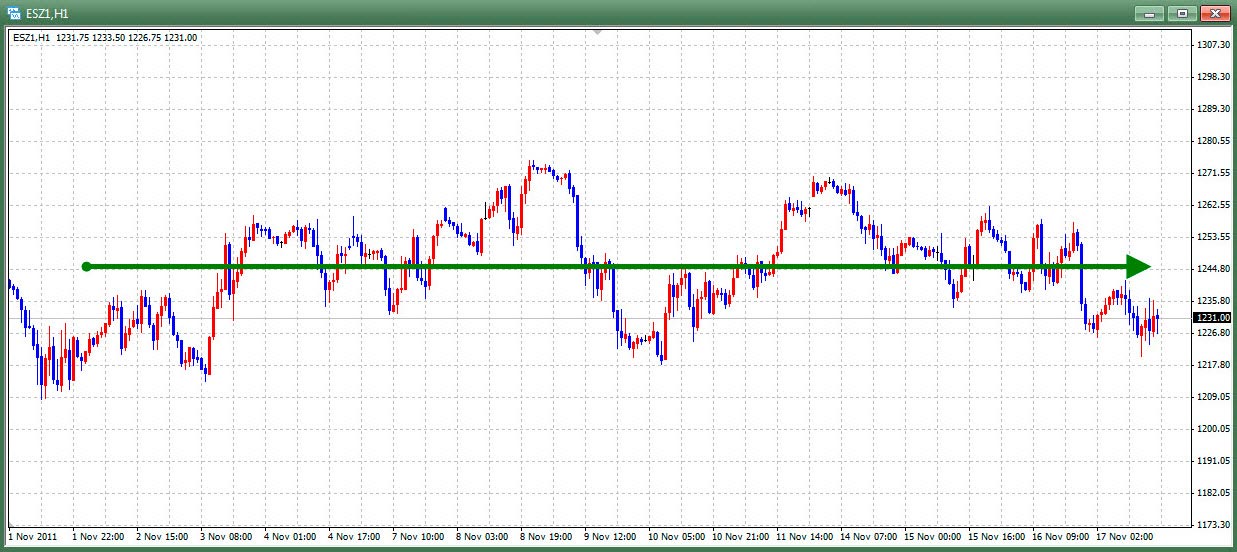Click the gray chart shift triangle marker
1237x552 pixels.
pos(598,32)
